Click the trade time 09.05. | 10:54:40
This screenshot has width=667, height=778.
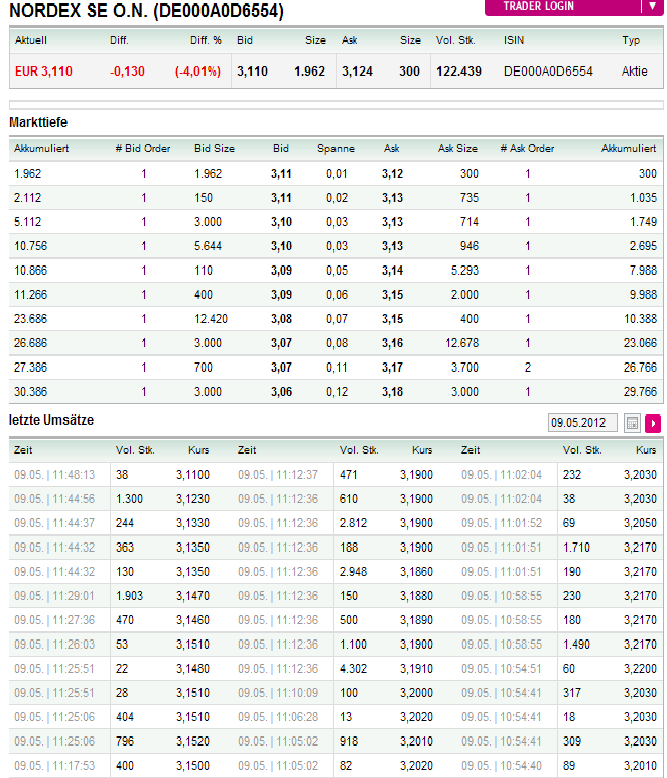501,766
